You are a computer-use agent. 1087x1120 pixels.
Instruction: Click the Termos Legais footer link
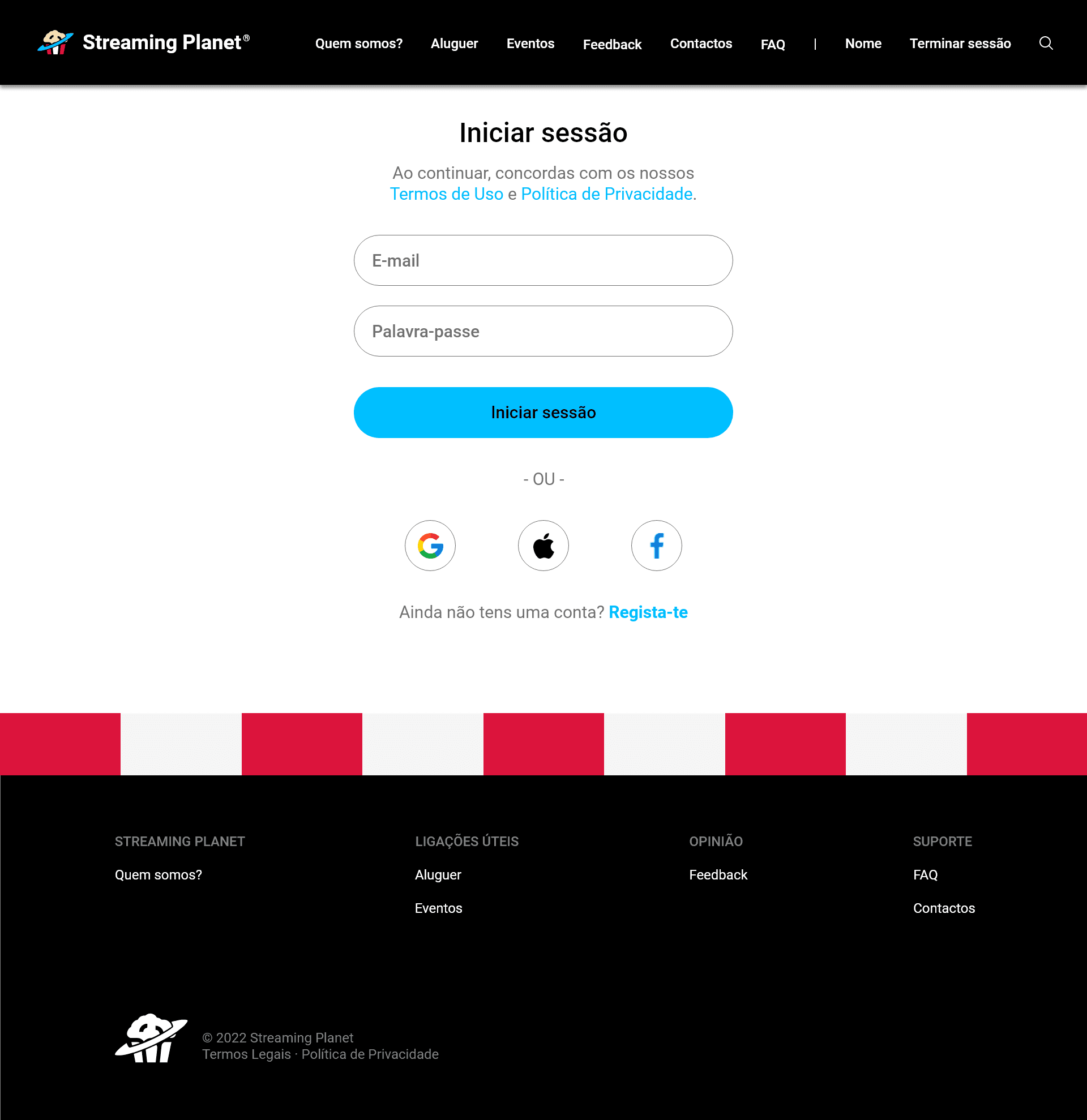tap(247, 1055)
